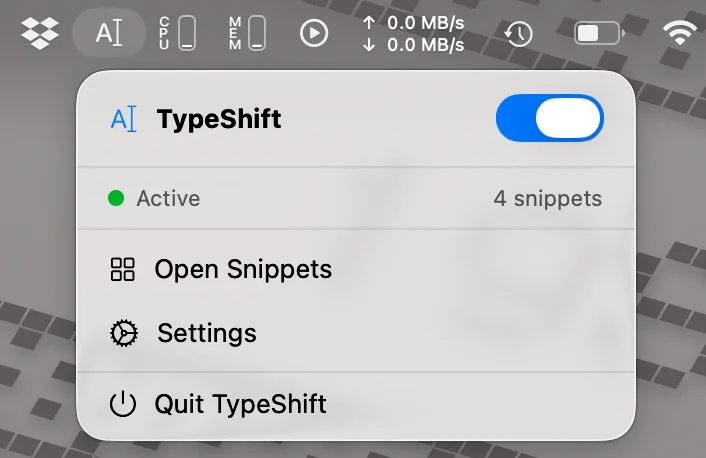Click the TypeShift menu bar icon
This screenshot has height=458, width=706.
coord(109,33)
